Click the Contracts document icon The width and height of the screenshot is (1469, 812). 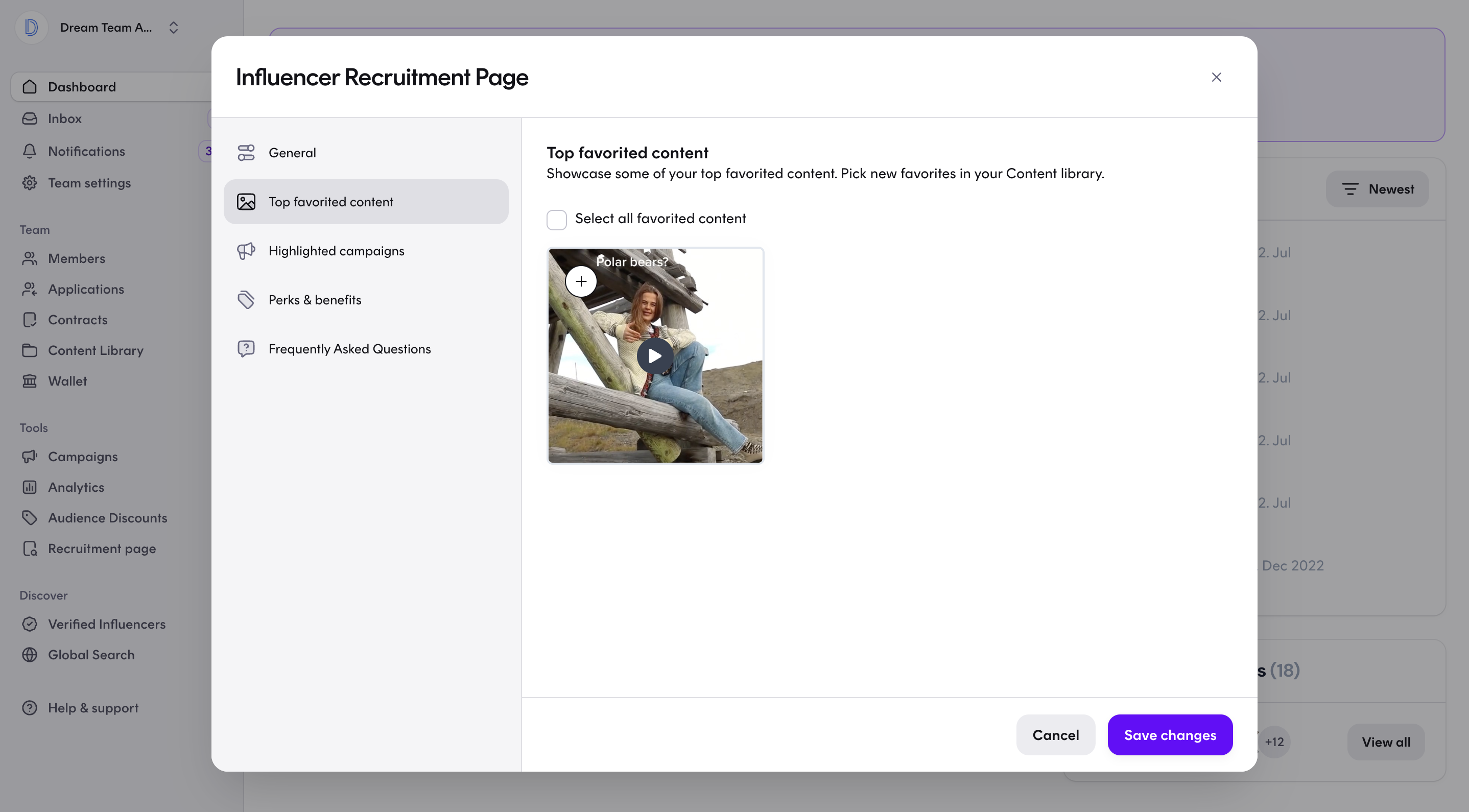[x=30, y=320]
